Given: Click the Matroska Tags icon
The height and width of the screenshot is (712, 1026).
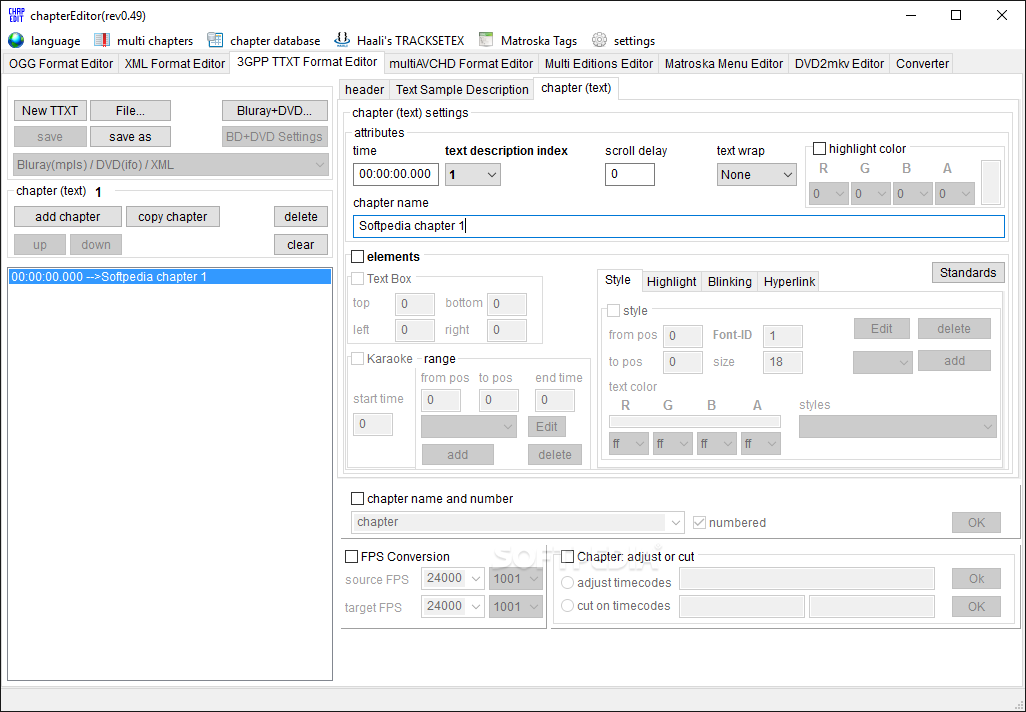Looking at the screenshot, I should [x=486, y=41].
